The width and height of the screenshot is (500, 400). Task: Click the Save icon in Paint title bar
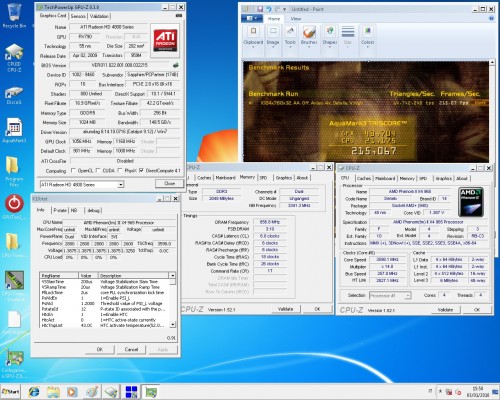coord(260,9)
